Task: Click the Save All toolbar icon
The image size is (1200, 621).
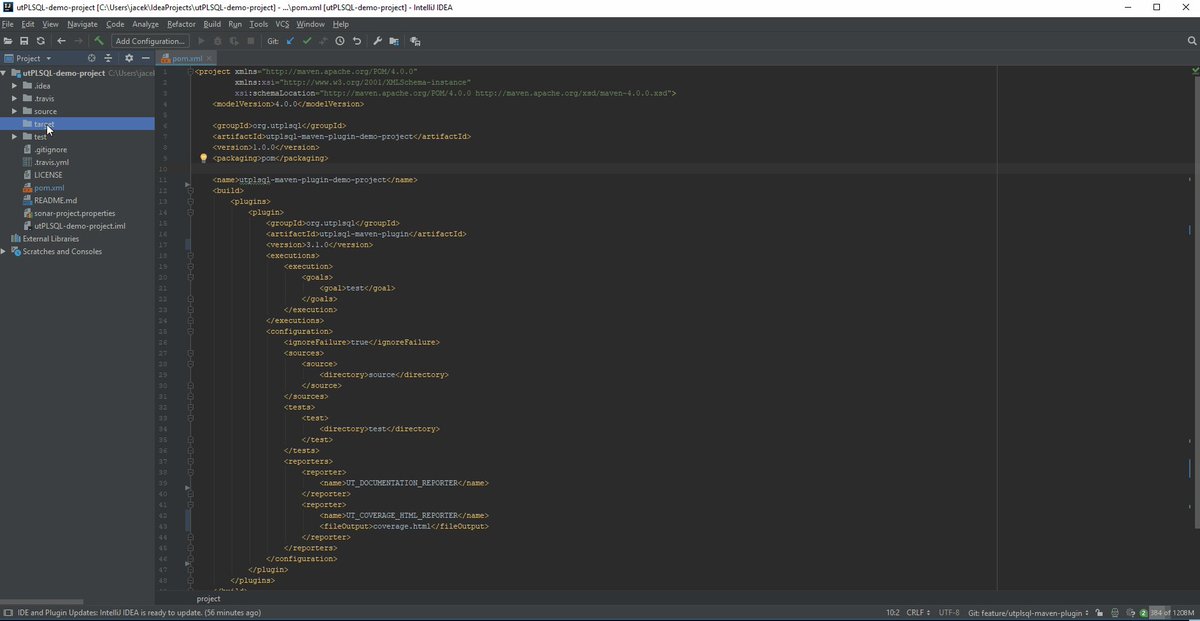Action: pos(24,41)
